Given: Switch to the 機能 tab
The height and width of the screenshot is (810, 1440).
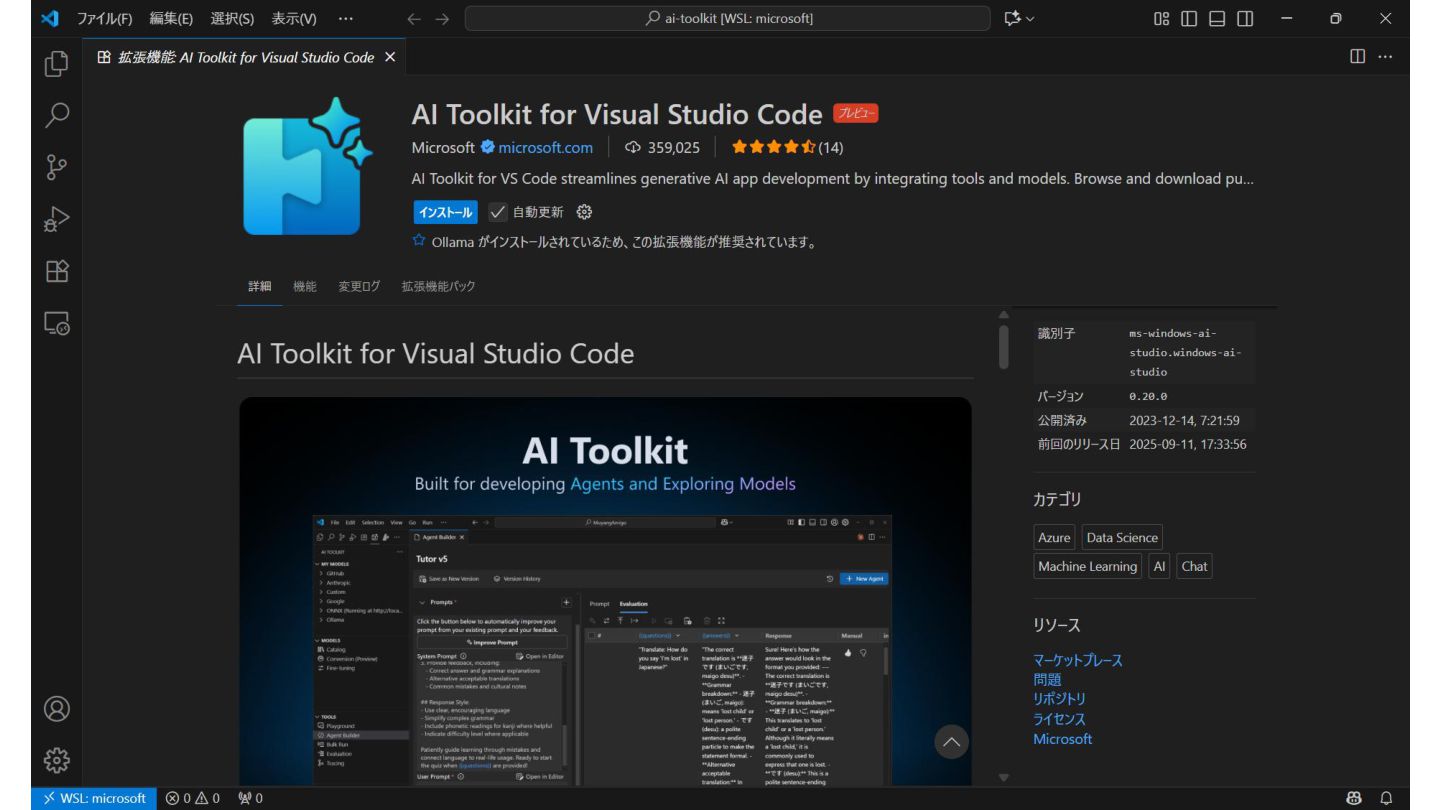Looking at the screenshot, I should pyautogui.click(x=304, y=286).
